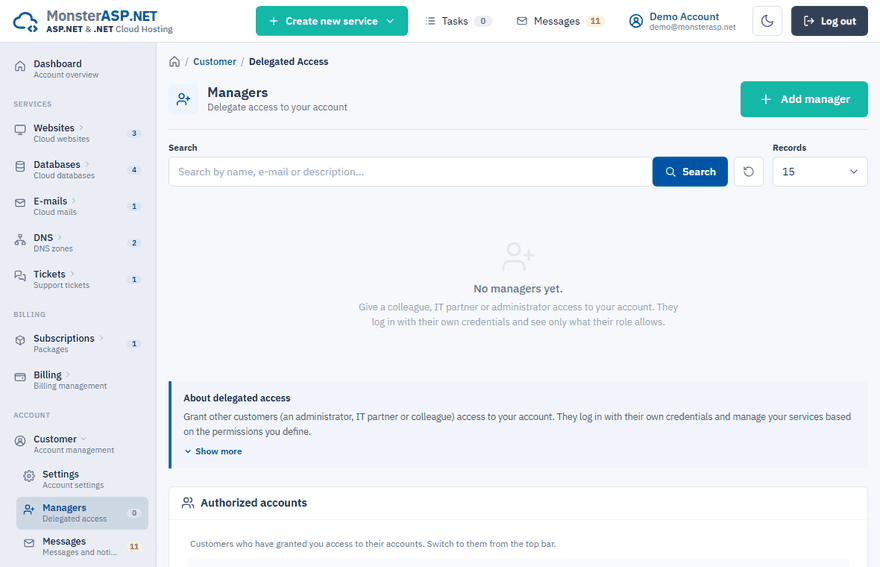The width and height of the screenshot is (880, 567).
Task: Open Tickets in the sidebar
Action: coord(78,279)
